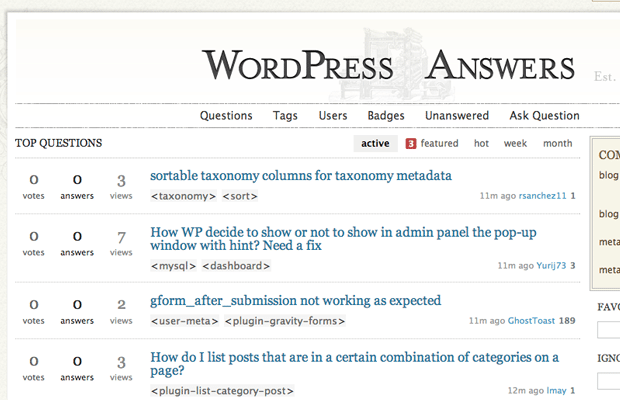Open the Users section
Viewport: 620px width, 400px height.
pyautogui.click(x=333, y=115)
